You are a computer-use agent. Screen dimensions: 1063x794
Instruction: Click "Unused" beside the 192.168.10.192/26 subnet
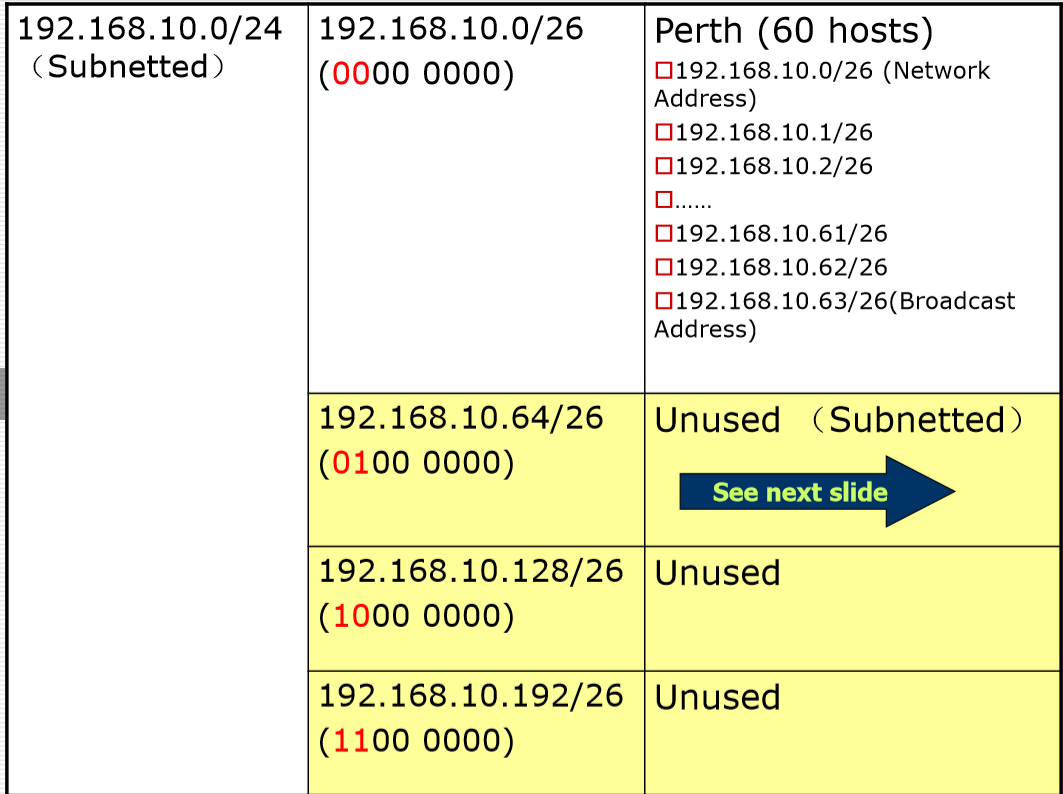pos(717,697)
